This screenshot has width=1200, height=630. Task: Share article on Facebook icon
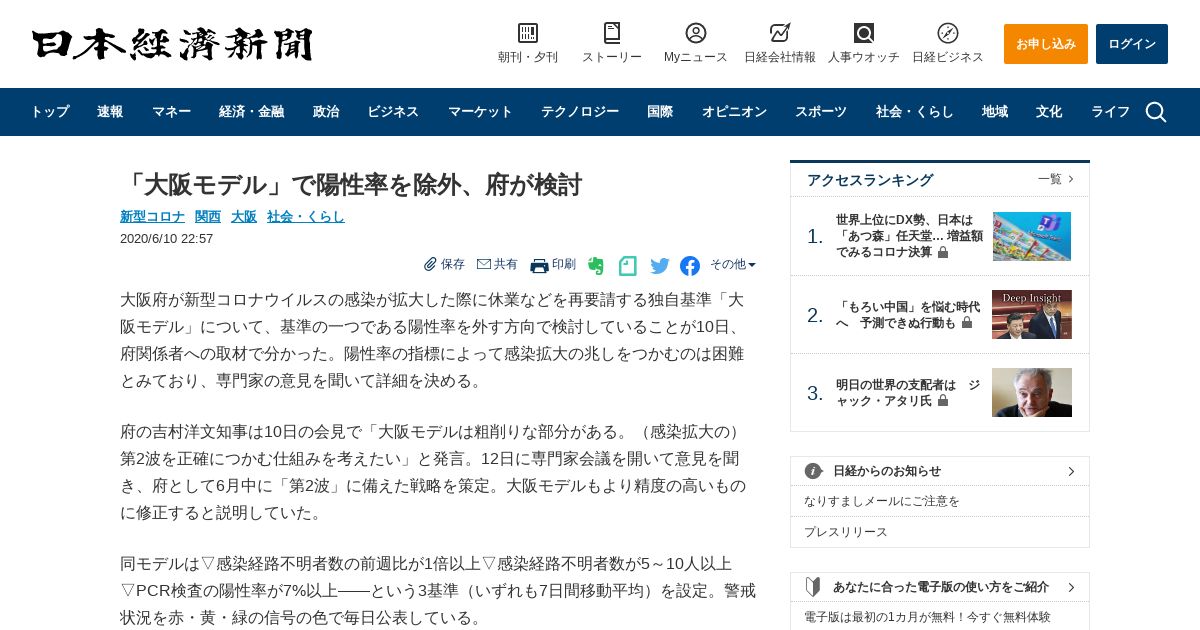pyautogui.click(x=690, y=266)
